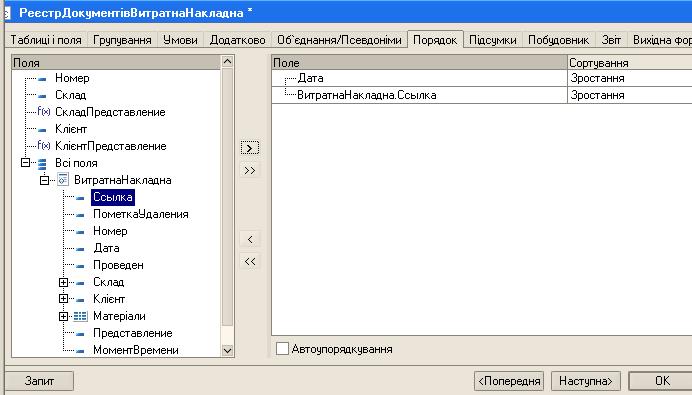Screen dimensions: 692x395
Task: Click the Поля column header
Action: 116,63
